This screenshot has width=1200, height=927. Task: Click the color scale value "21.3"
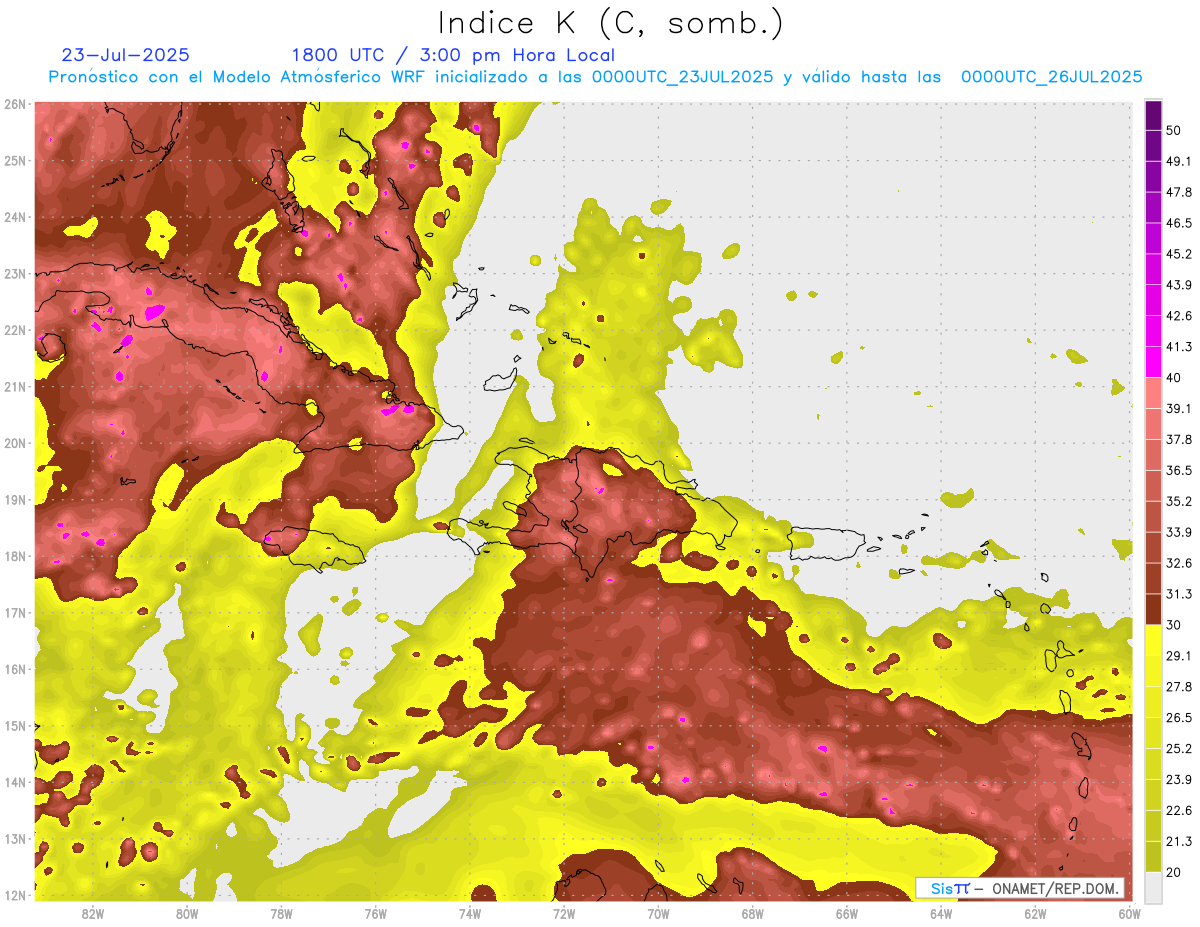tap(1179, 840)
